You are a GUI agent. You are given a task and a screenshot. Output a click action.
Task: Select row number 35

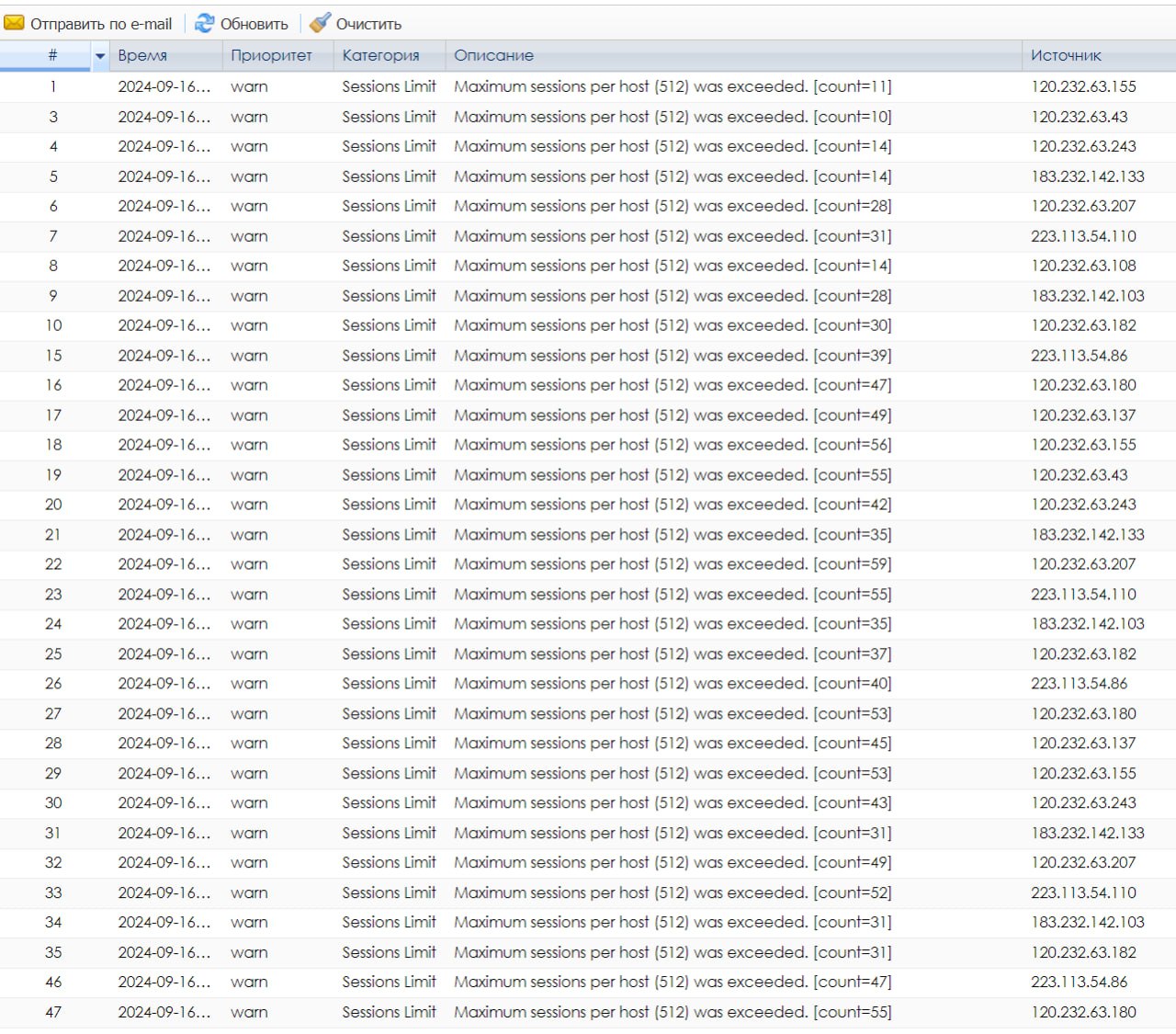[53, 953]
